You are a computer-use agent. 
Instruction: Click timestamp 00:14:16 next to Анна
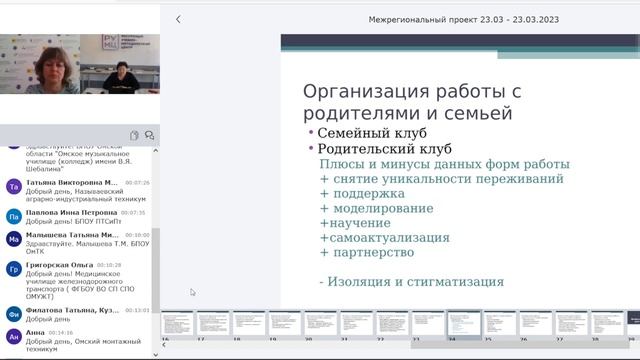click(60, 333)
